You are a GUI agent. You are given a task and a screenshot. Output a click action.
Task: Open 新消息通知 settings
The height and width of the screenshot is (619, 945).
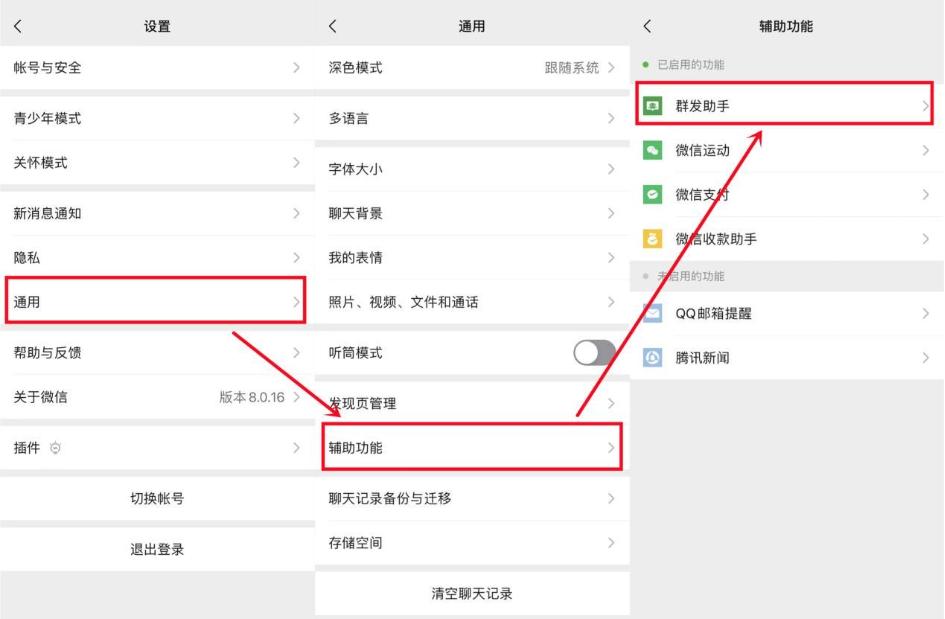click(157, 213)
